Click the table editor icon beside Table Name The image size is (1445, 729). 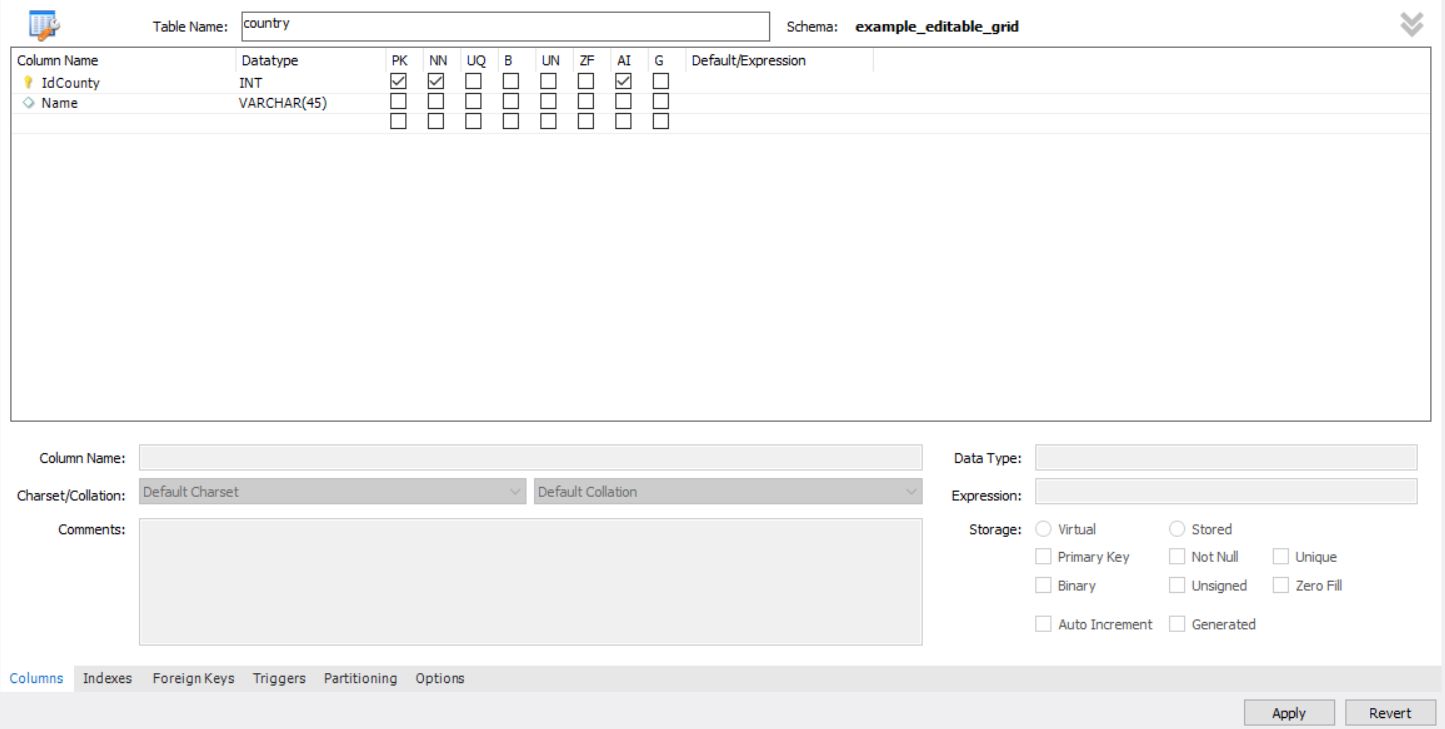click(43, 23)
